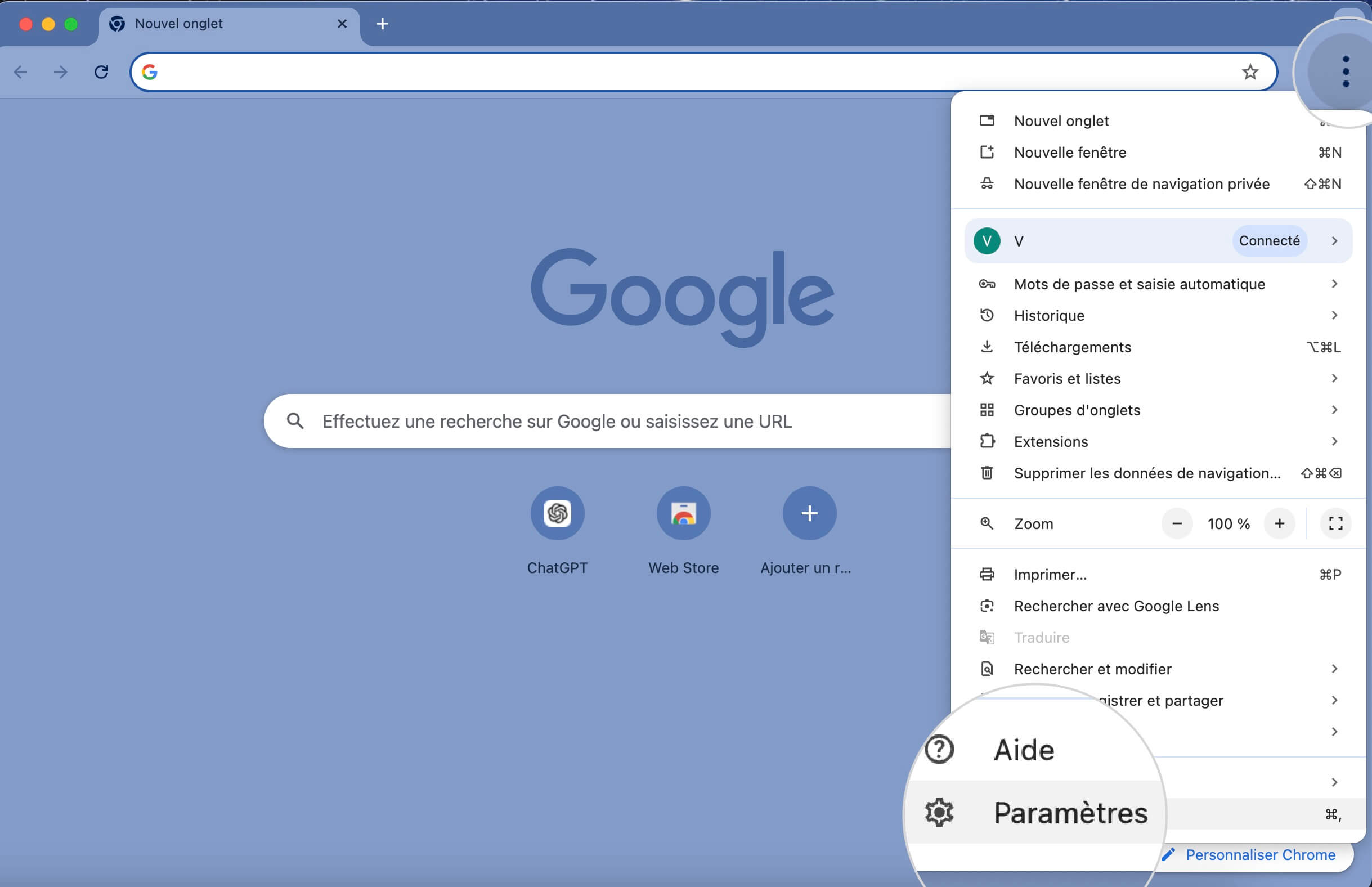Close the Nouvel onglet tab
The image size is (1372, 887).
(342, 24)
